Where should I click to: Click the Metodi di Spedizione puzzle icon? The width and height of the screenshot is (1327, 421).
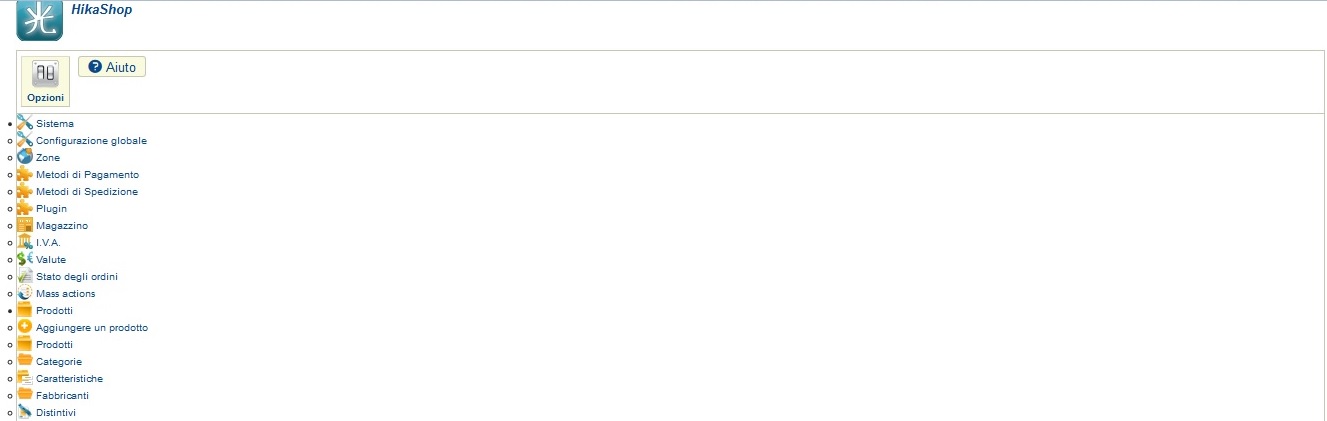(x=25, y=191)
